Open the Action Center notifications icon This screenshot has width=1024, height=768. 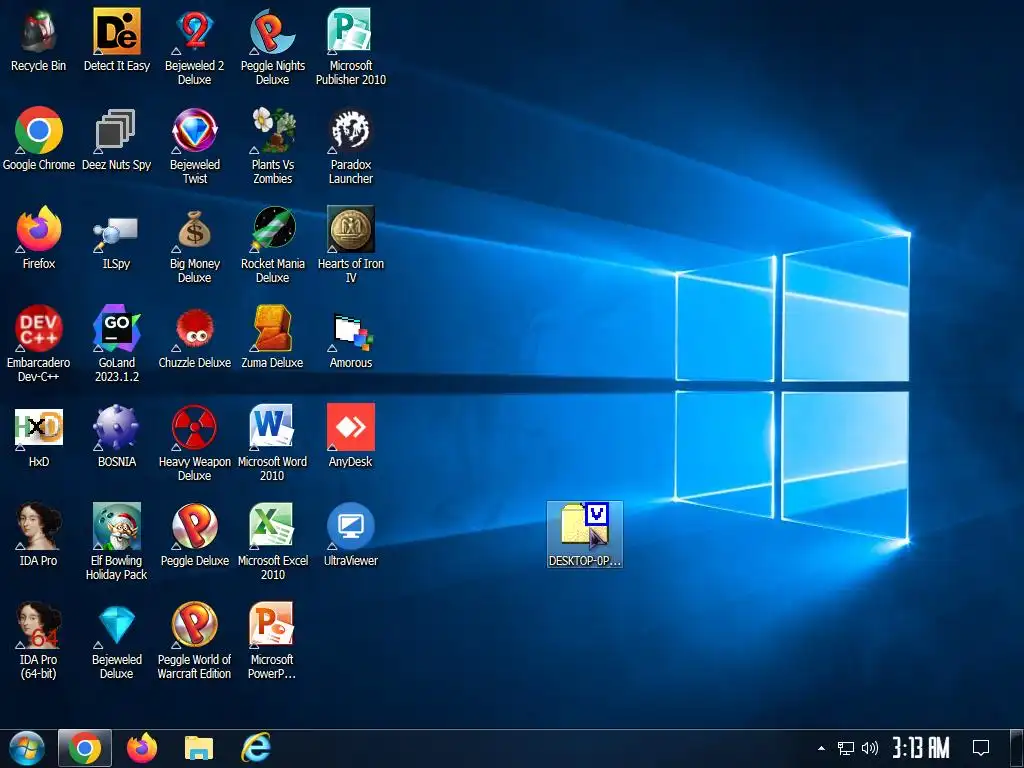[x=981, y=748]
